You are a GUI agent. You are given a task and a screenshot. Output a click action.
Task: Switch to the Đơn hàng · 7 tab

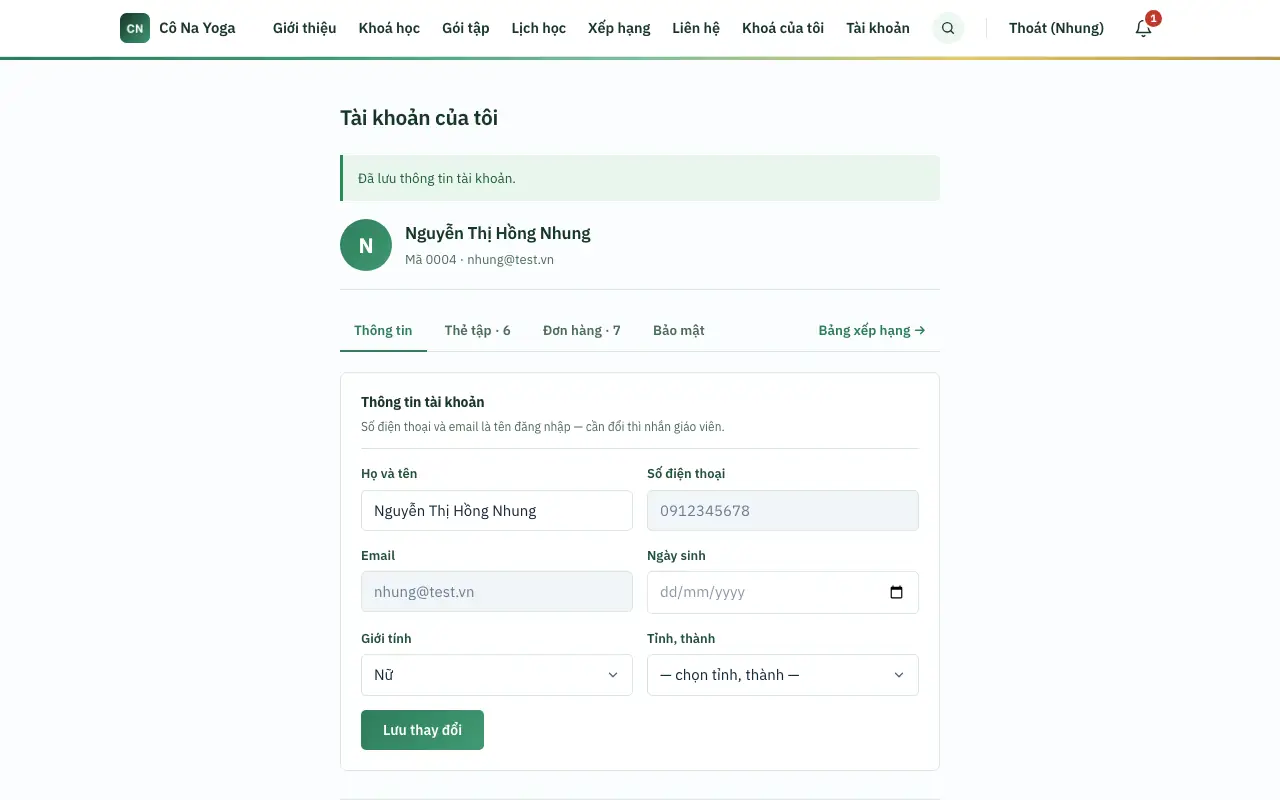(x=582, y=330)
